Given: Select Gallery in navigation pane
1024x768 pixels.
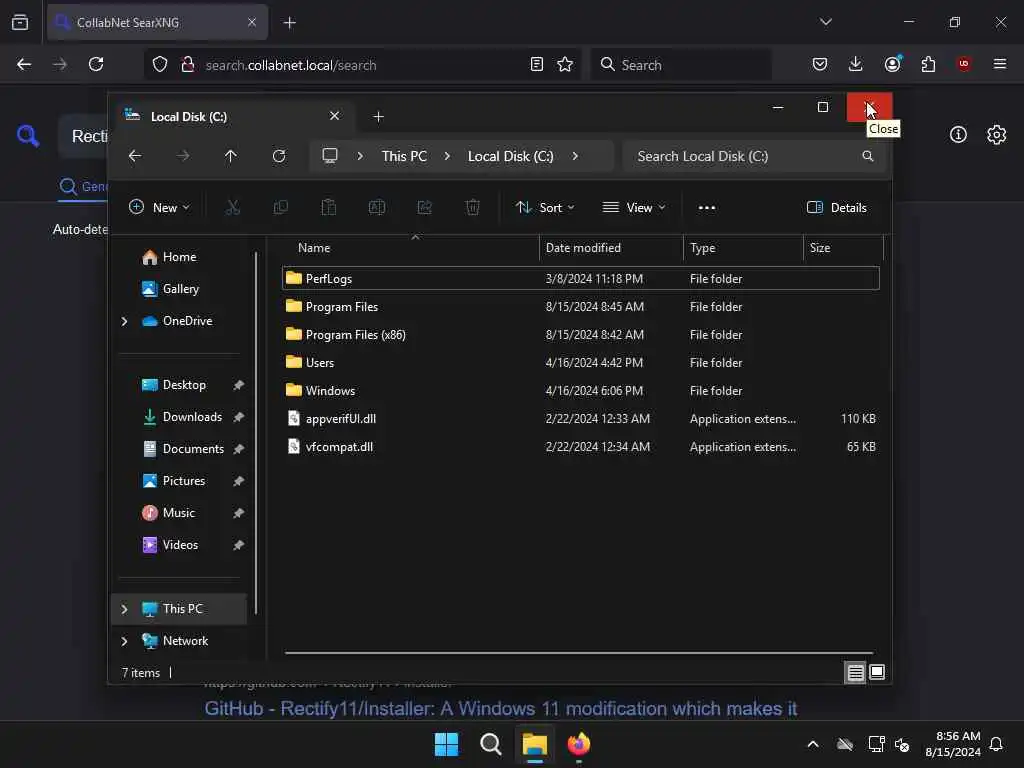Looking at the screenshot, I should pyautogui.click(x=178, y=289).
